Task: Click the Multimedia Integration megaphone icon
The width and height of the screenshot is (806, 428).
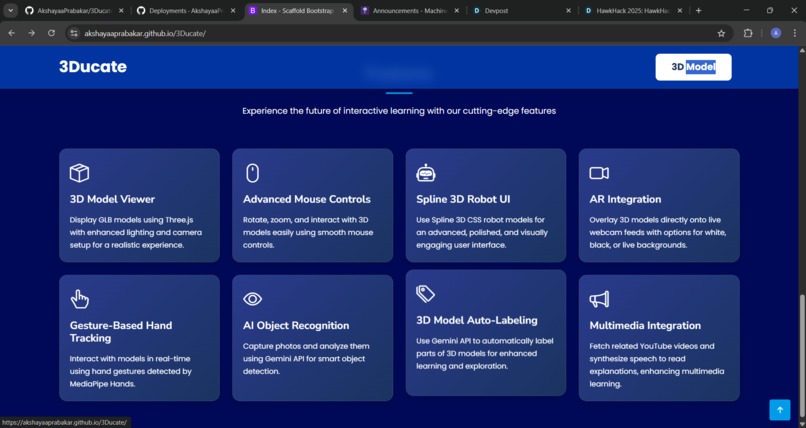Action: tap(599, 299)
